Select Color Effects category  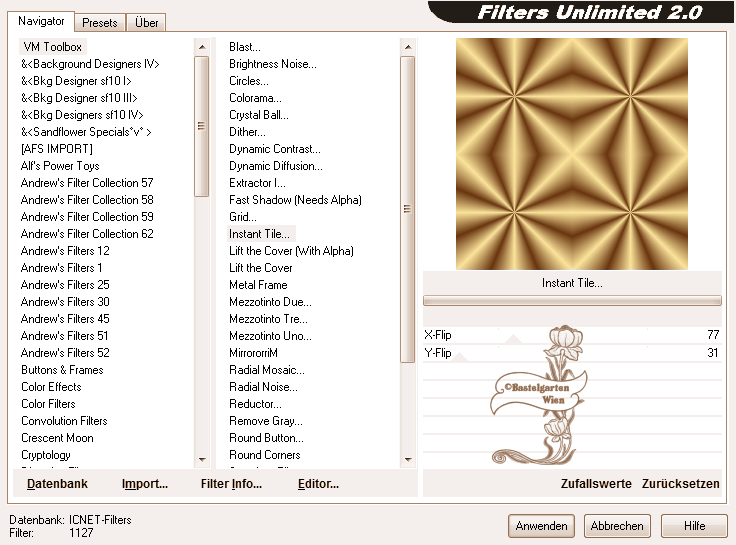click(x=51, y=387)
